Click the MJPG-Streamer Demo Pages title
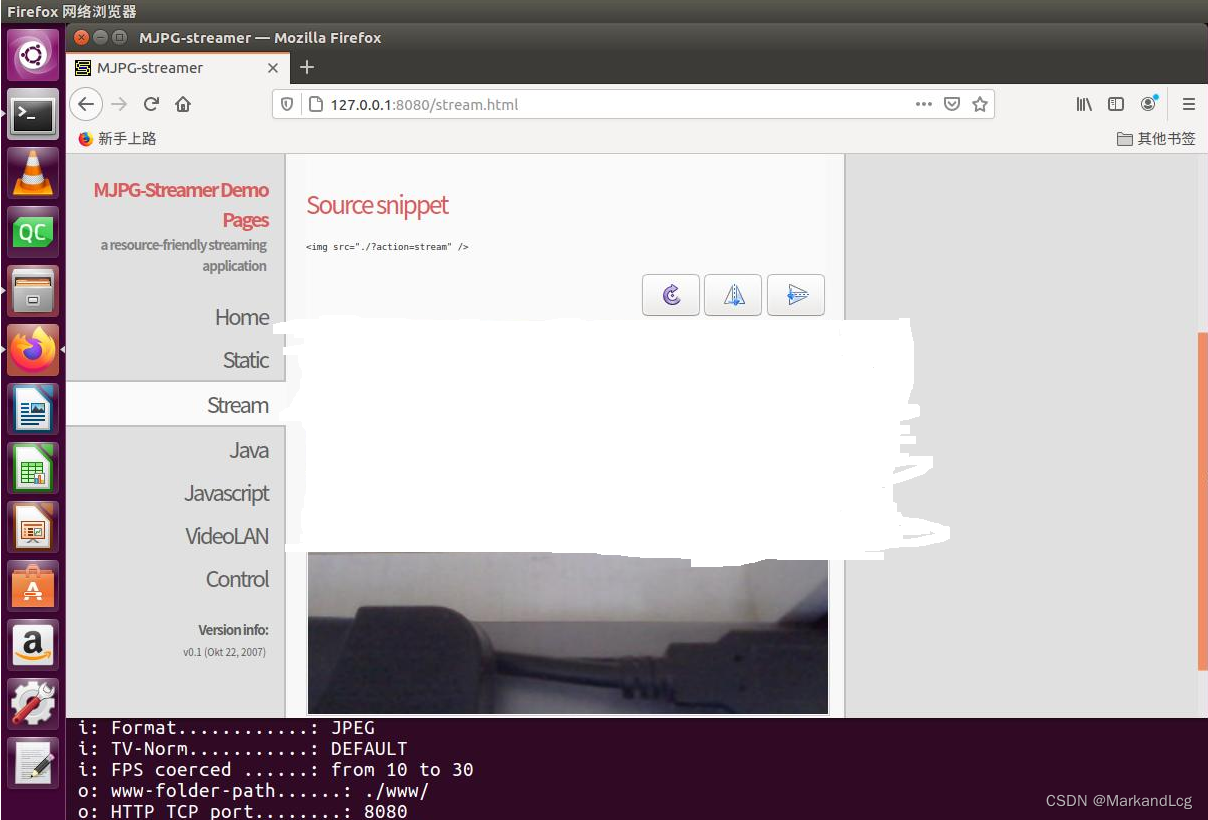This screenshot has width=1208, height=820. click(182, 204)
